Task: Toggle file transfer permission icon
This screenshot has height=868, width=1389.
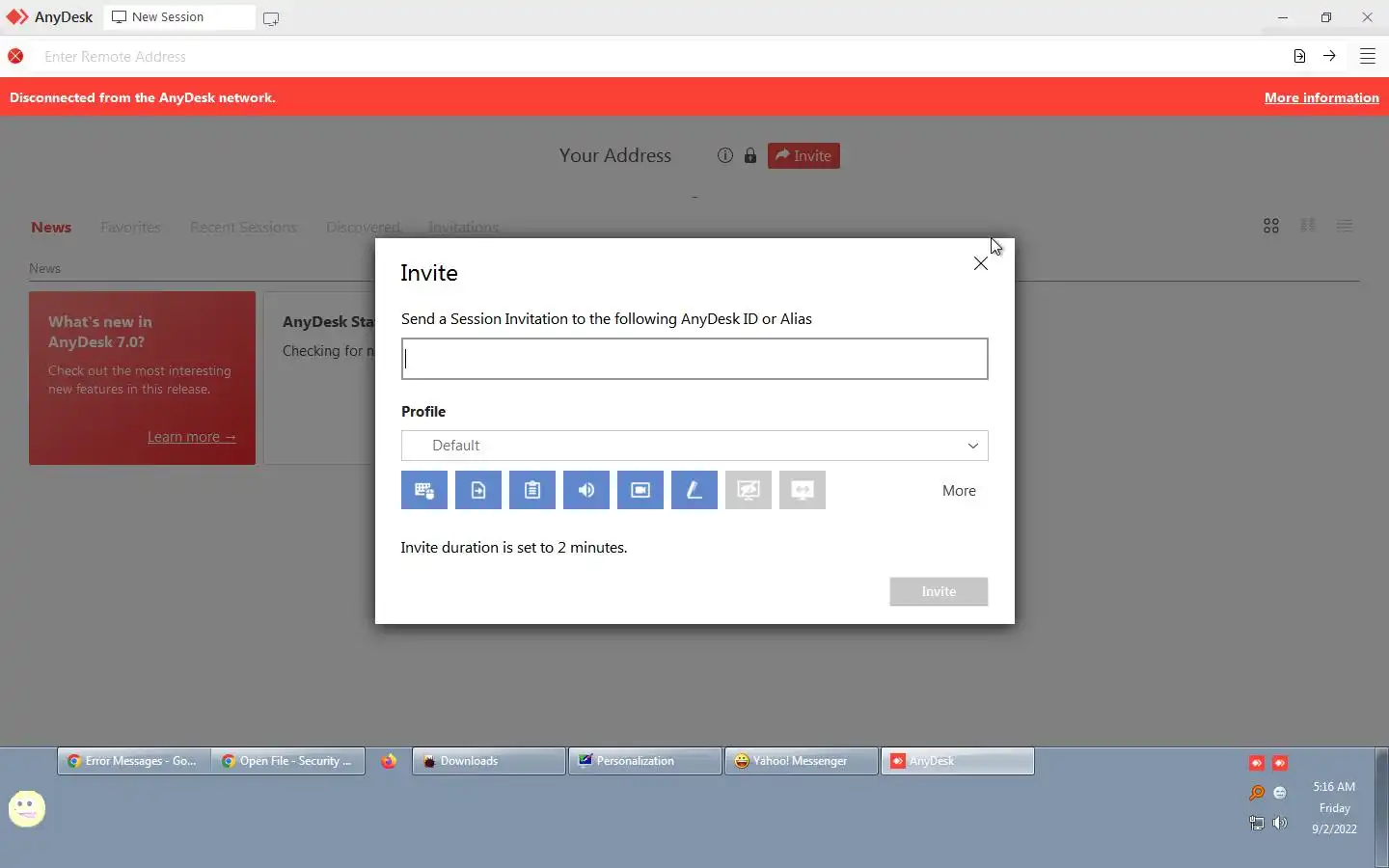Action: point(478,490)
